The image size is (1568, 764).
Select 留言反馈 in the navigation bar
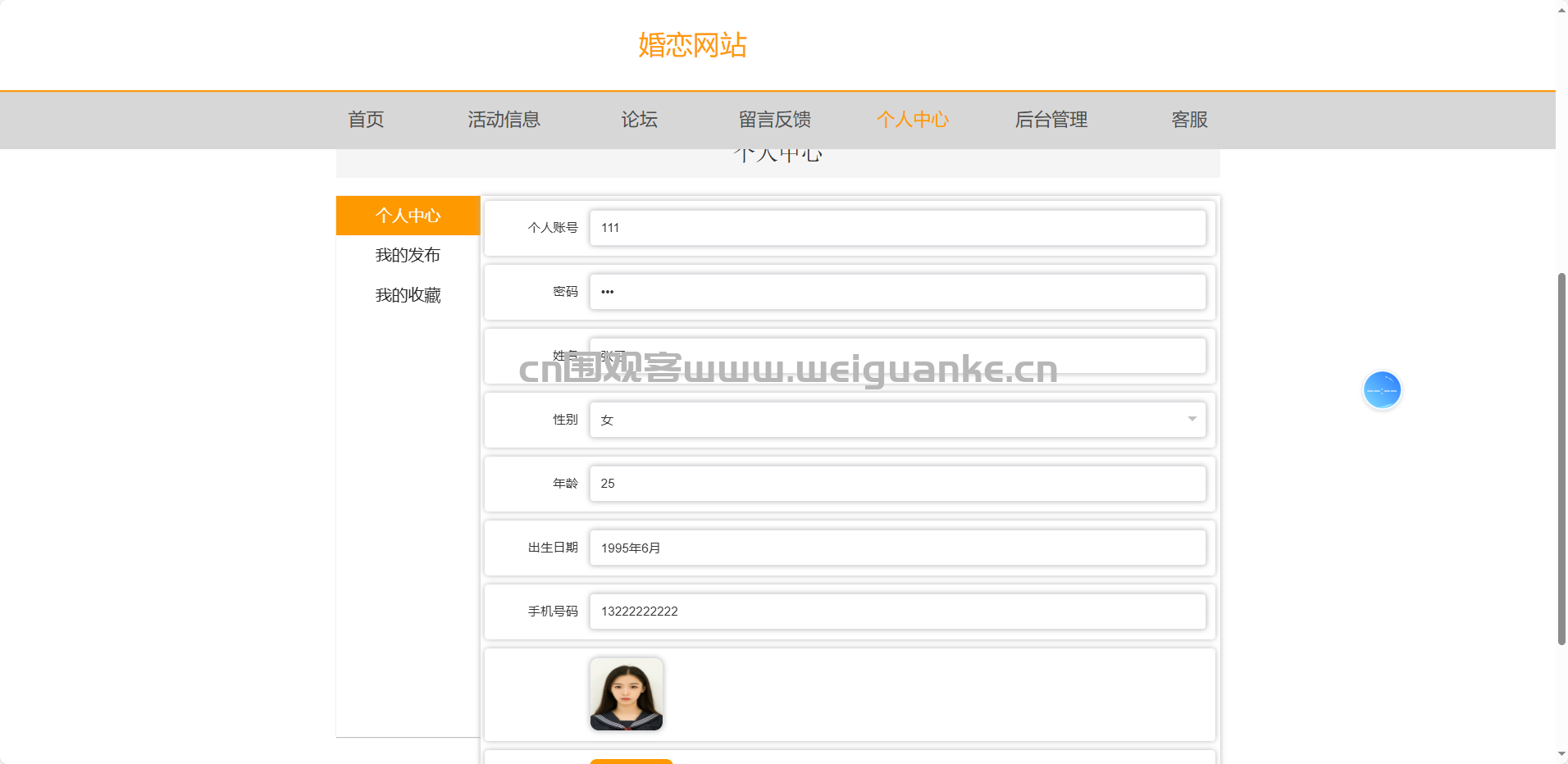pos(774,120)
